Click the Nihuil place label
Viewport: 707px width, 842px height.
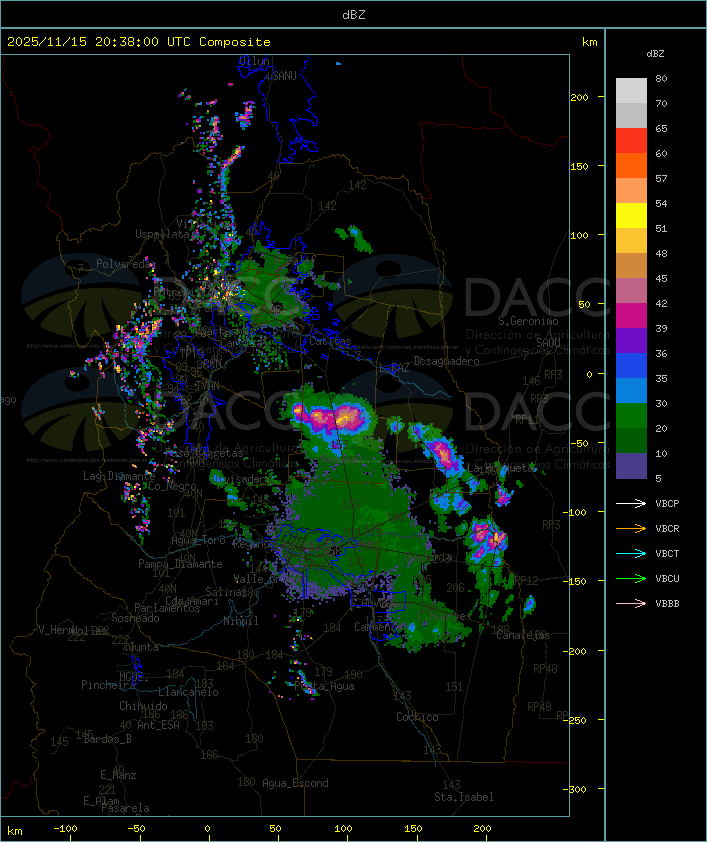click(241, 621)
